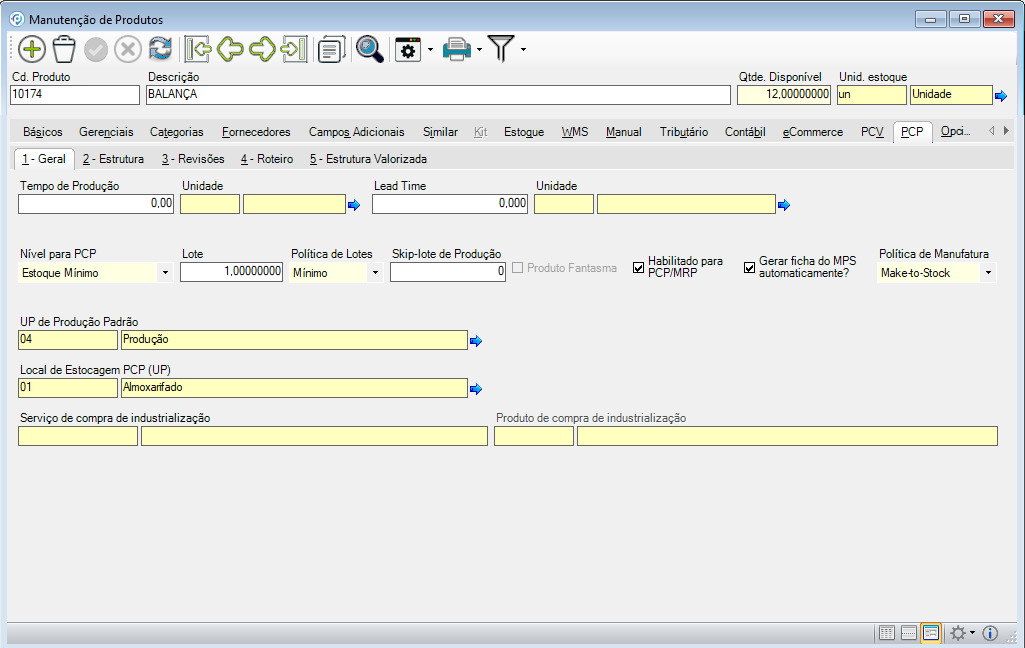This screenshot has height=648, width=1025.
Task: Click the Serviço de compra de industrialização code field
Action: (78, 436)
